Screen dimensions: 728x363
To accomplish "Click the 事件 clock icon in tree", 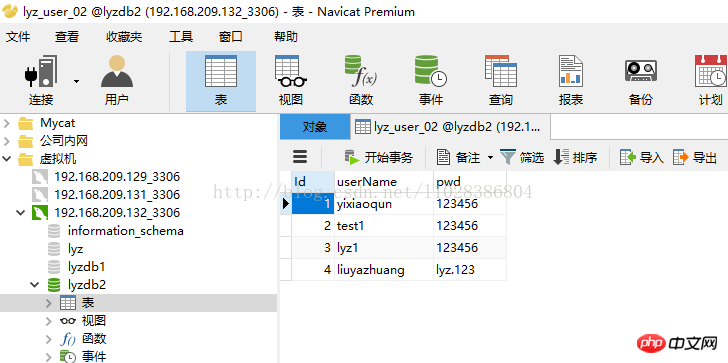I will click(68, 357).
